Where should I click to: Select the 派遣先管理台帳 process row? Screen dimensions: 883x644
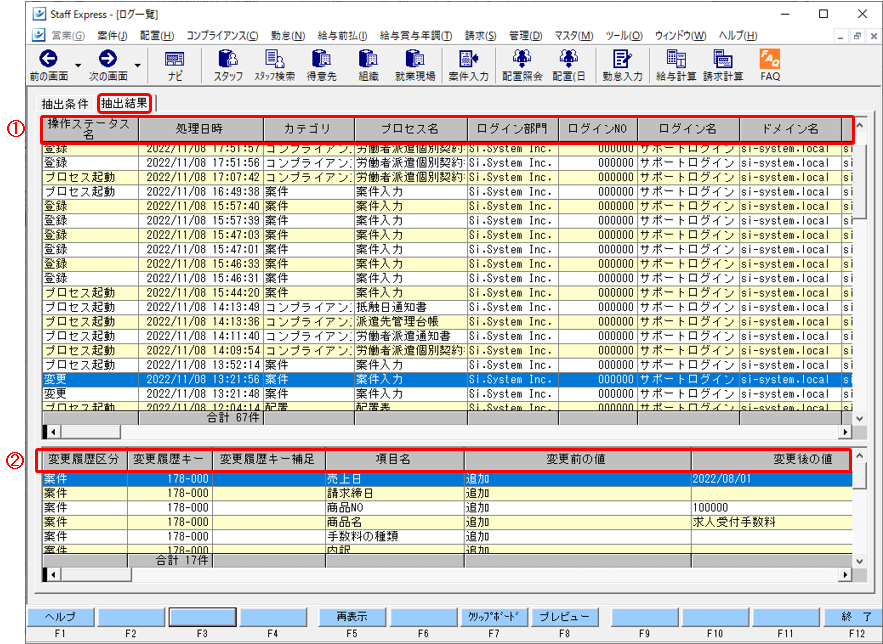[x=447, y=322]
